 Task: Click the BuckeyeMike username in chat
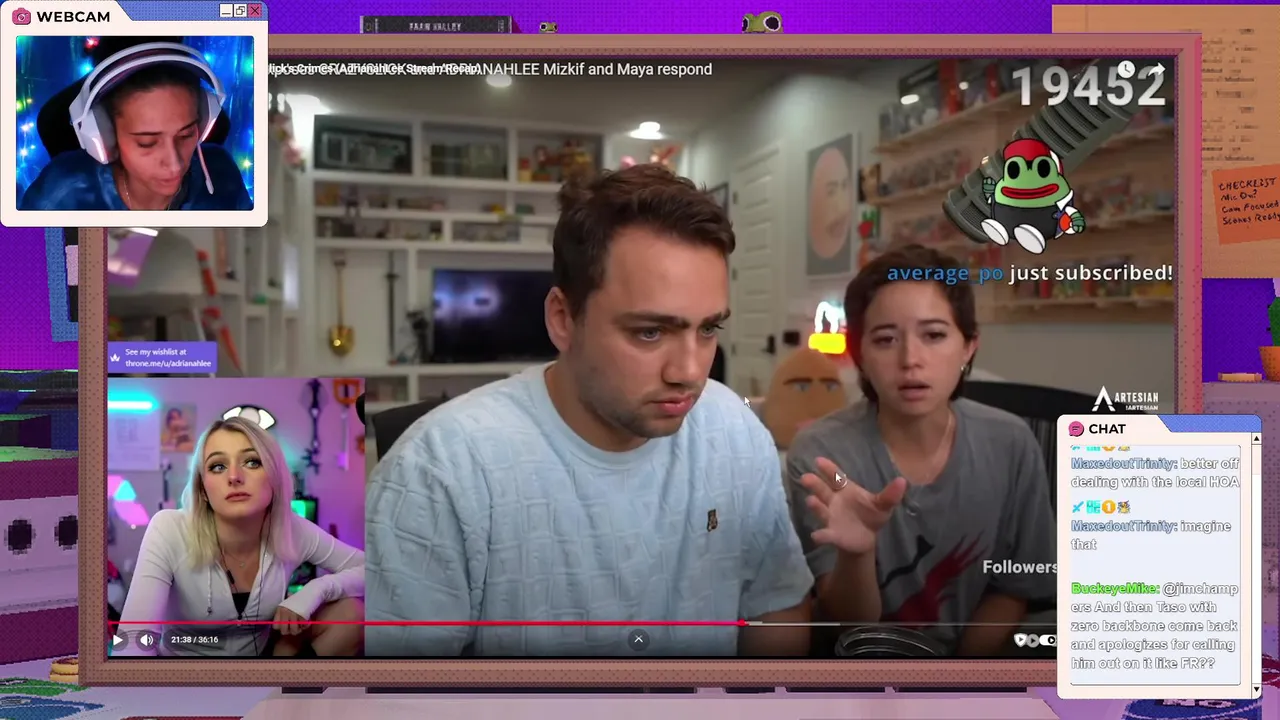tap(1115, 589)
